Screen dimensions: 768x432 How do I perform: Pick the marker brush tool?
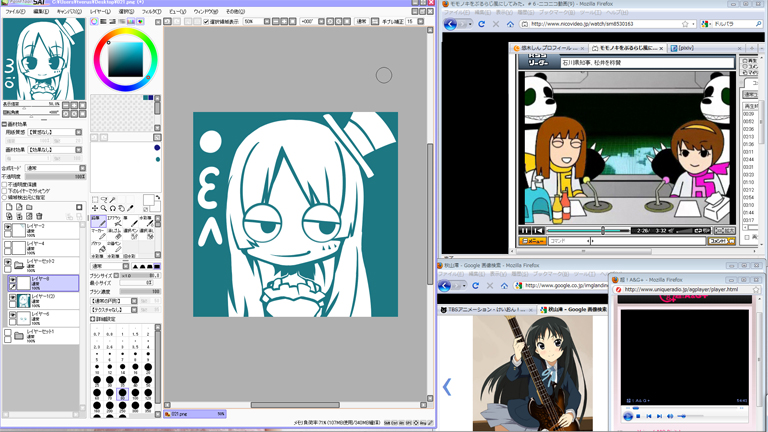(x=98, y=235)
